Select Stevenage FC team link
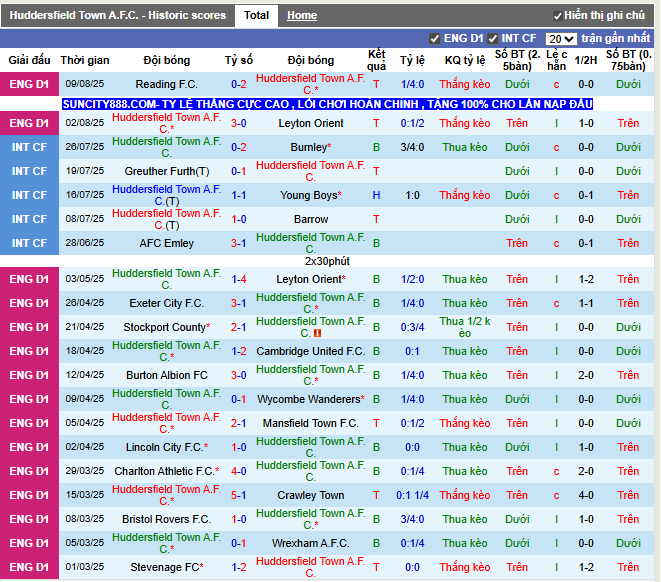661x582 pixels. [164, 568]
